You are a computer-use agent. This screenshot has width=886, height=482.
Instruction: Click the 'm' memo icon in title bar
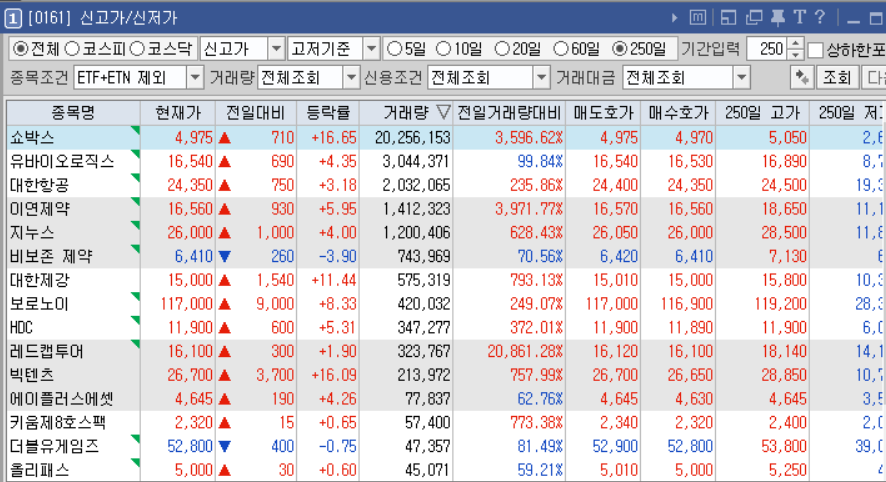[698, 18]
